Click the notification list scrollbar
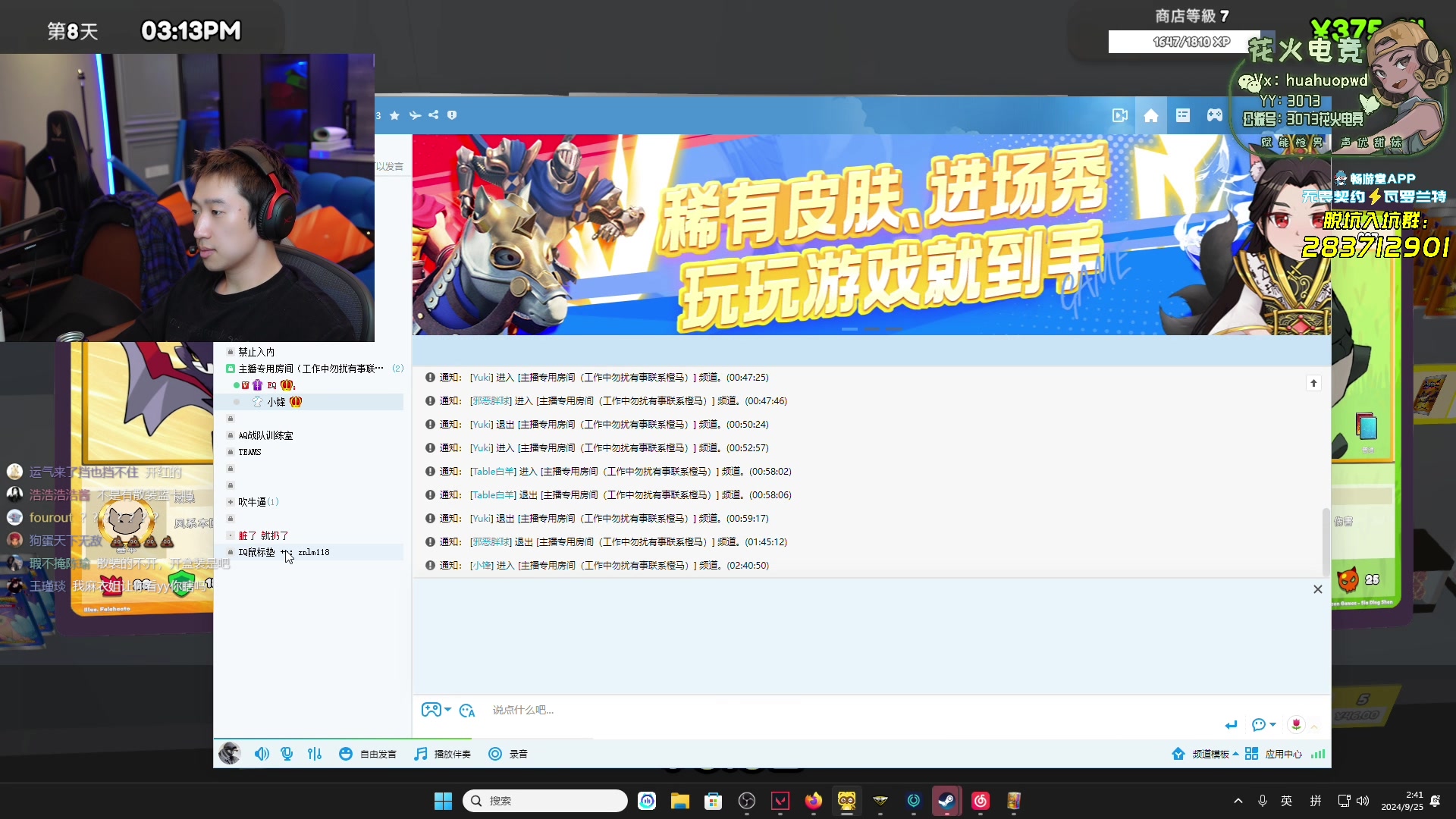The height and width of the screenshot is (819, 1456). (x=1326, y=542)
